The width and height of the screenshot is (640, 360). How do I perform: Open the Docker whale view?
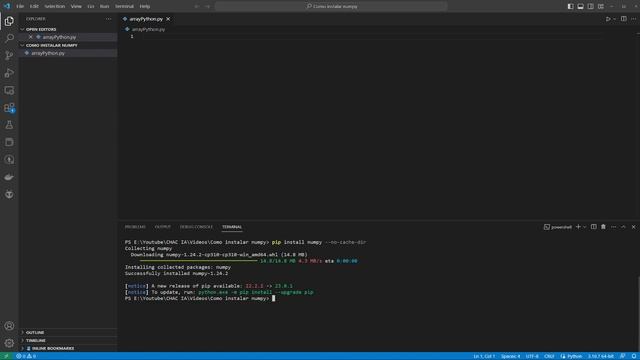(x=9, y=177)
